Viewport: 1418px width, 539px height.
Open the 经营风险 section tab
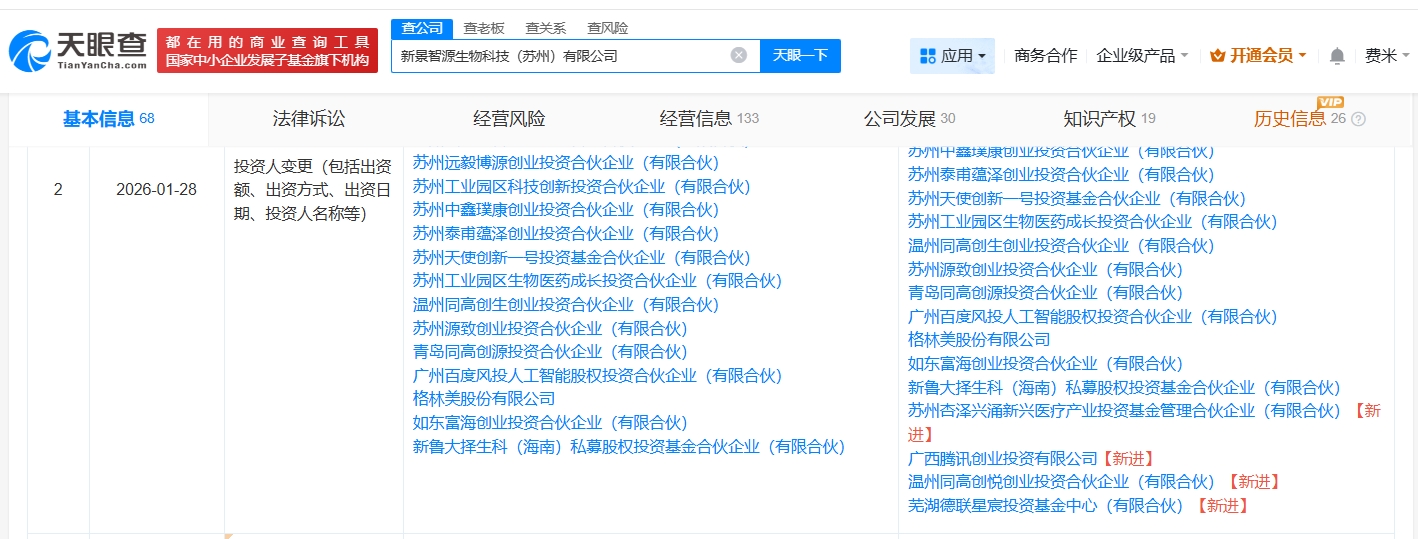509,119
